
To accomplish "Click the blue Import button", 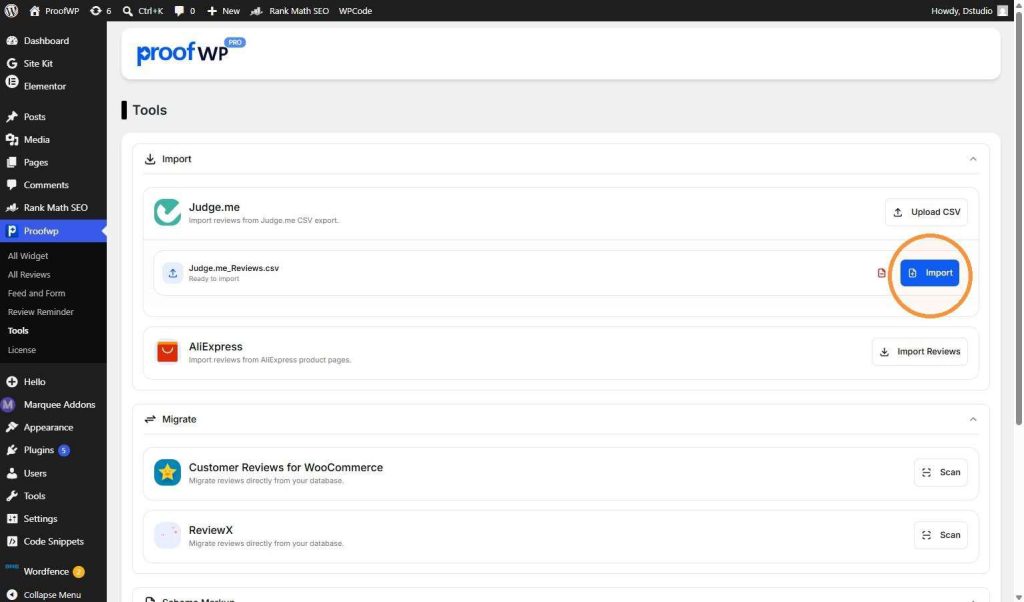I will 929,273.
